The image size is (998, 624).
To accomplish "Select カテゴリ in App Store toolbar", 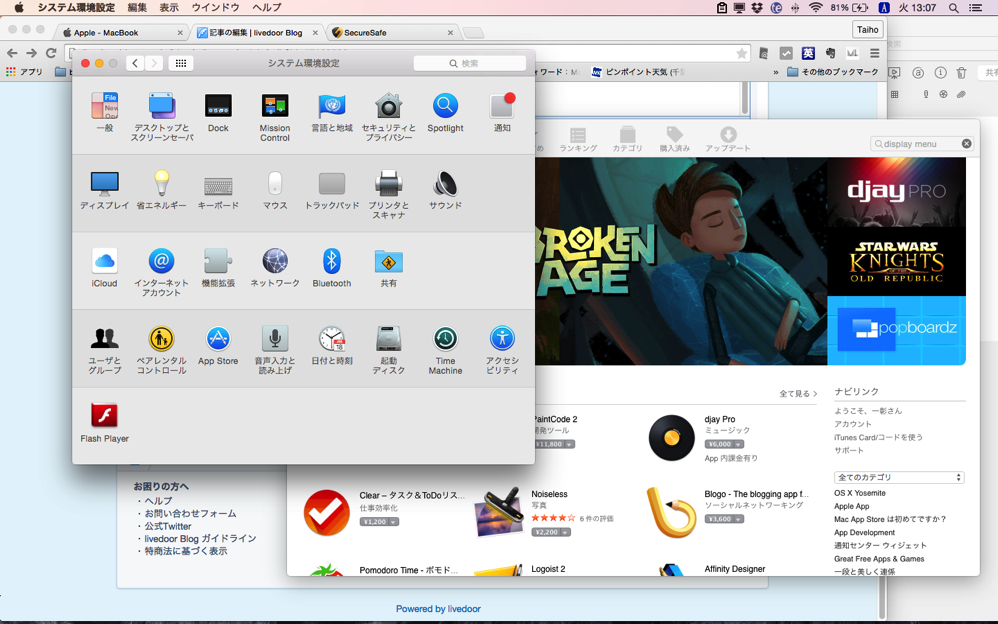I will coord(628,139).
